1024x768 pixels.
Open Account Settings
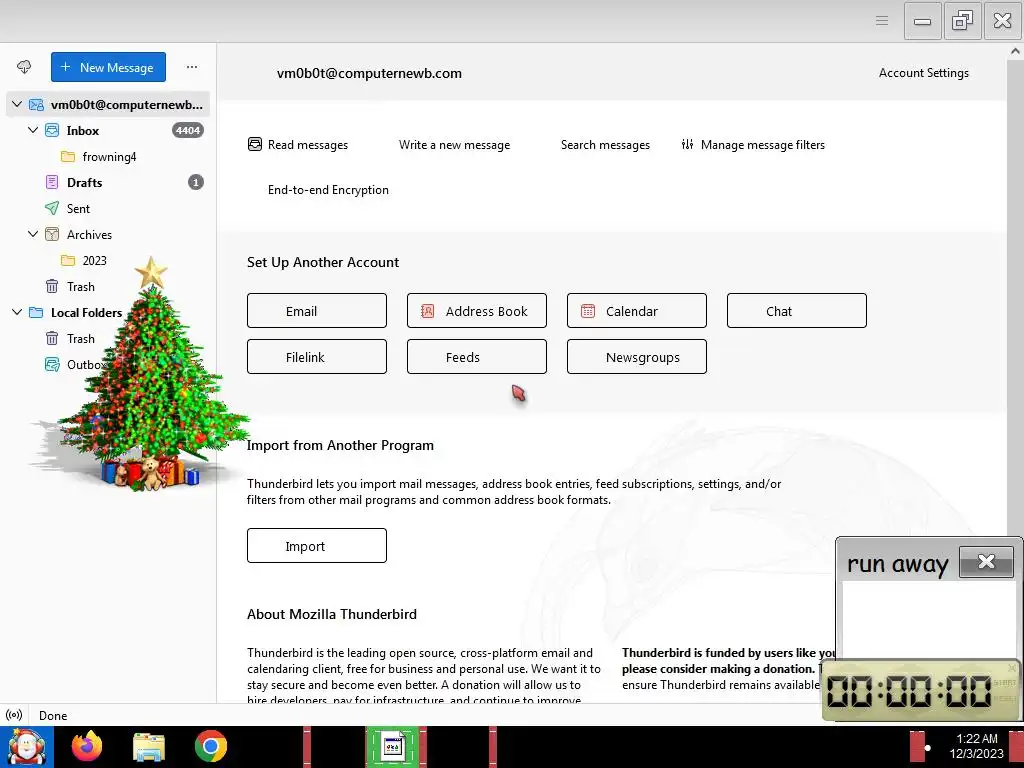(x=923, y=73)
